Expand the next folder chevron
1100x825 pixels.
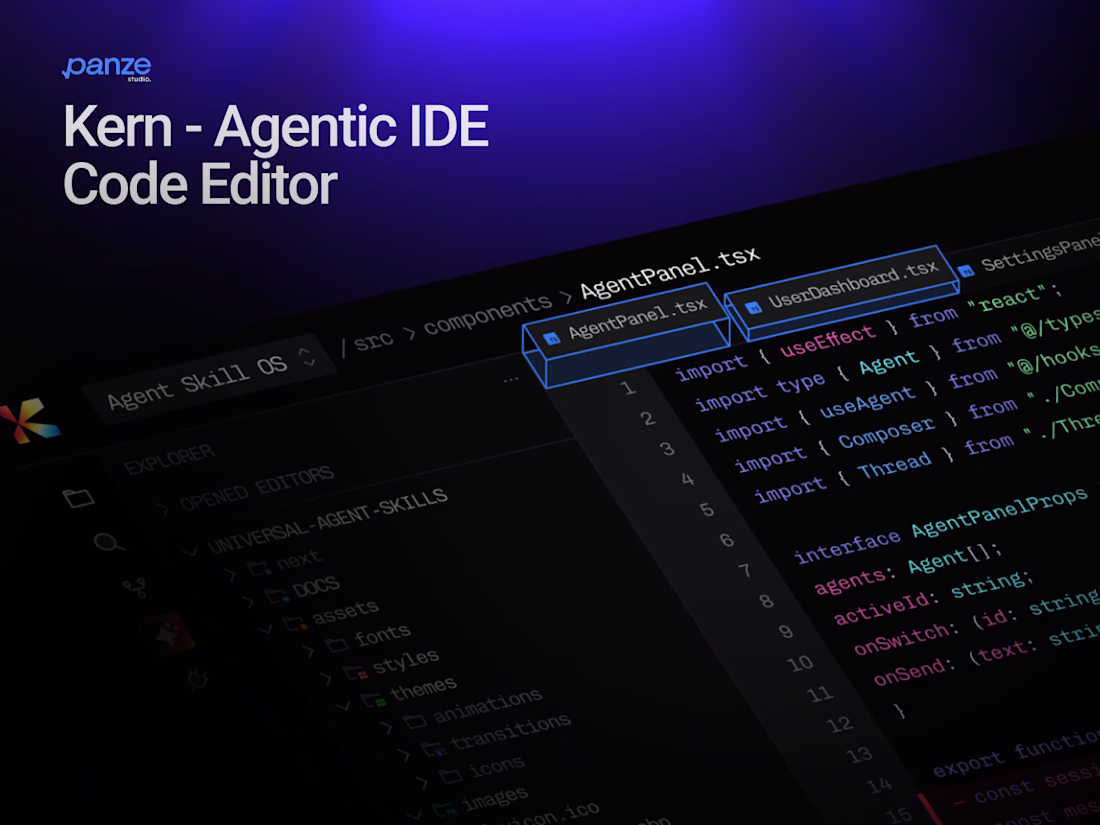(230, 575)
